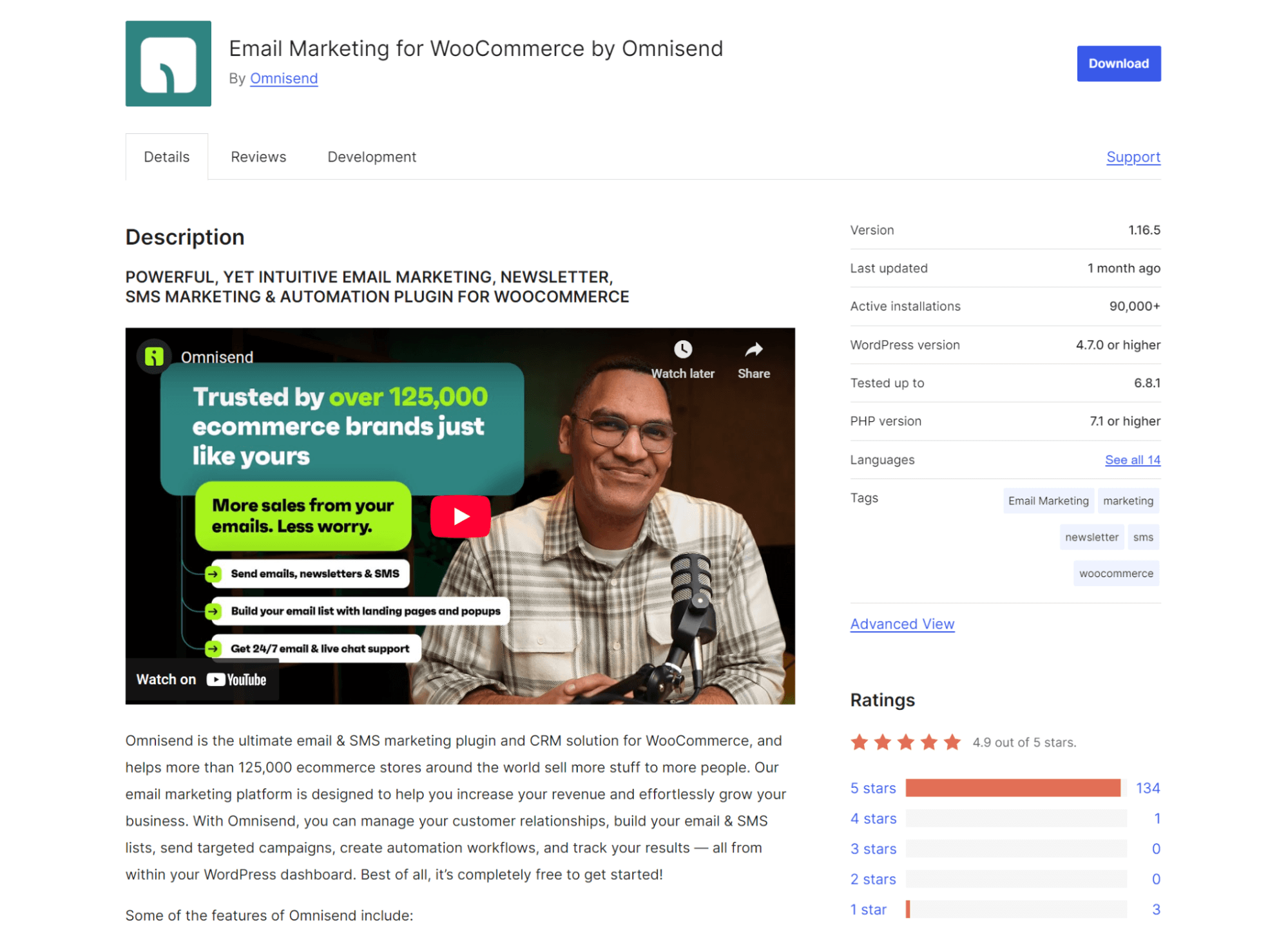Click the '7.1 or higher' PHP version
Screen dimensions: 1288x934
(1124, 421)
